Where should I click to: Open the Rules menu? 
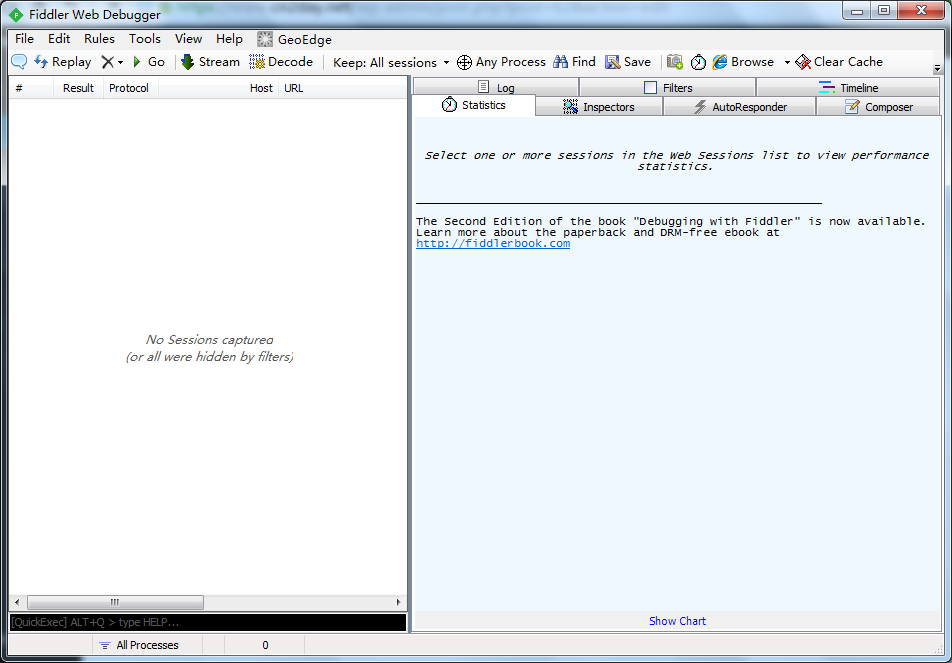[100, 39]
